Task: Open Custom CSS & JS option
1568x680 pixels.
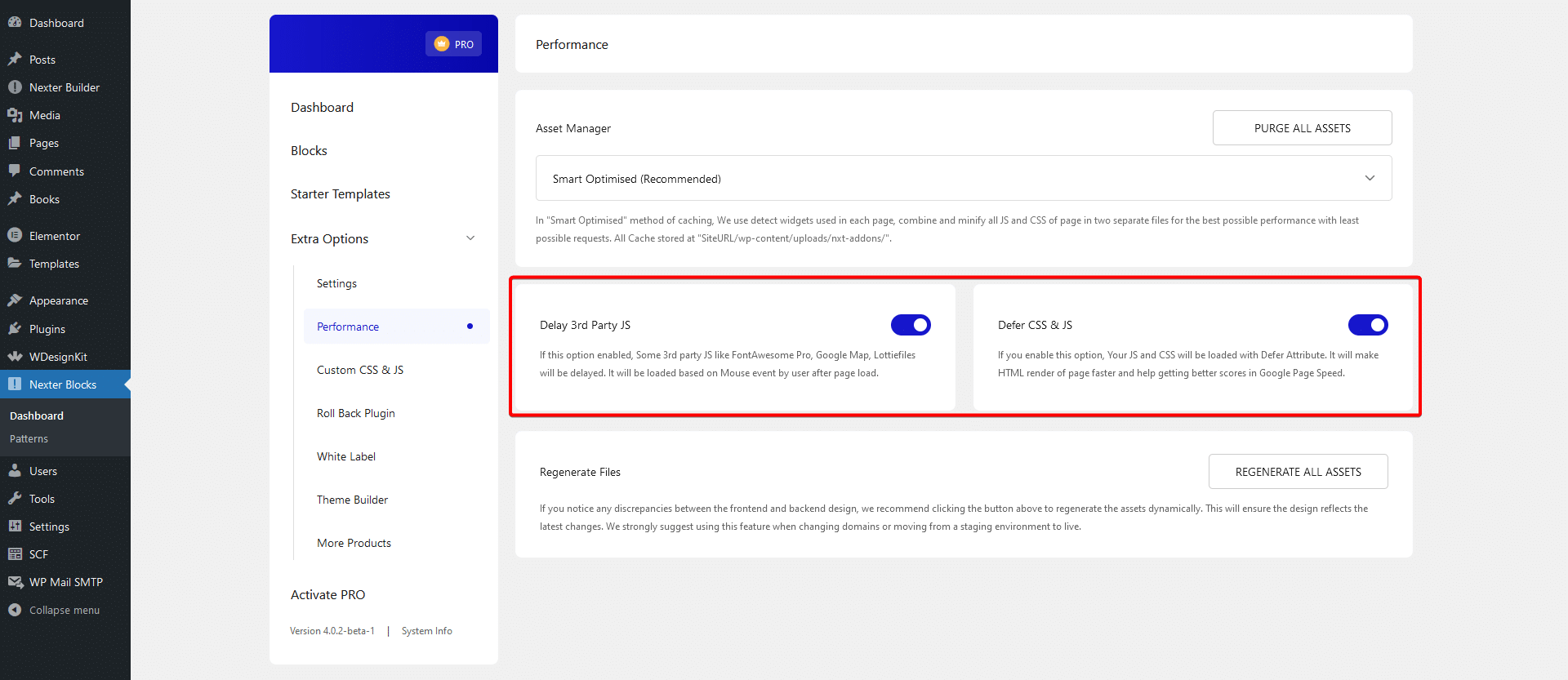Action: pos(360,370)
